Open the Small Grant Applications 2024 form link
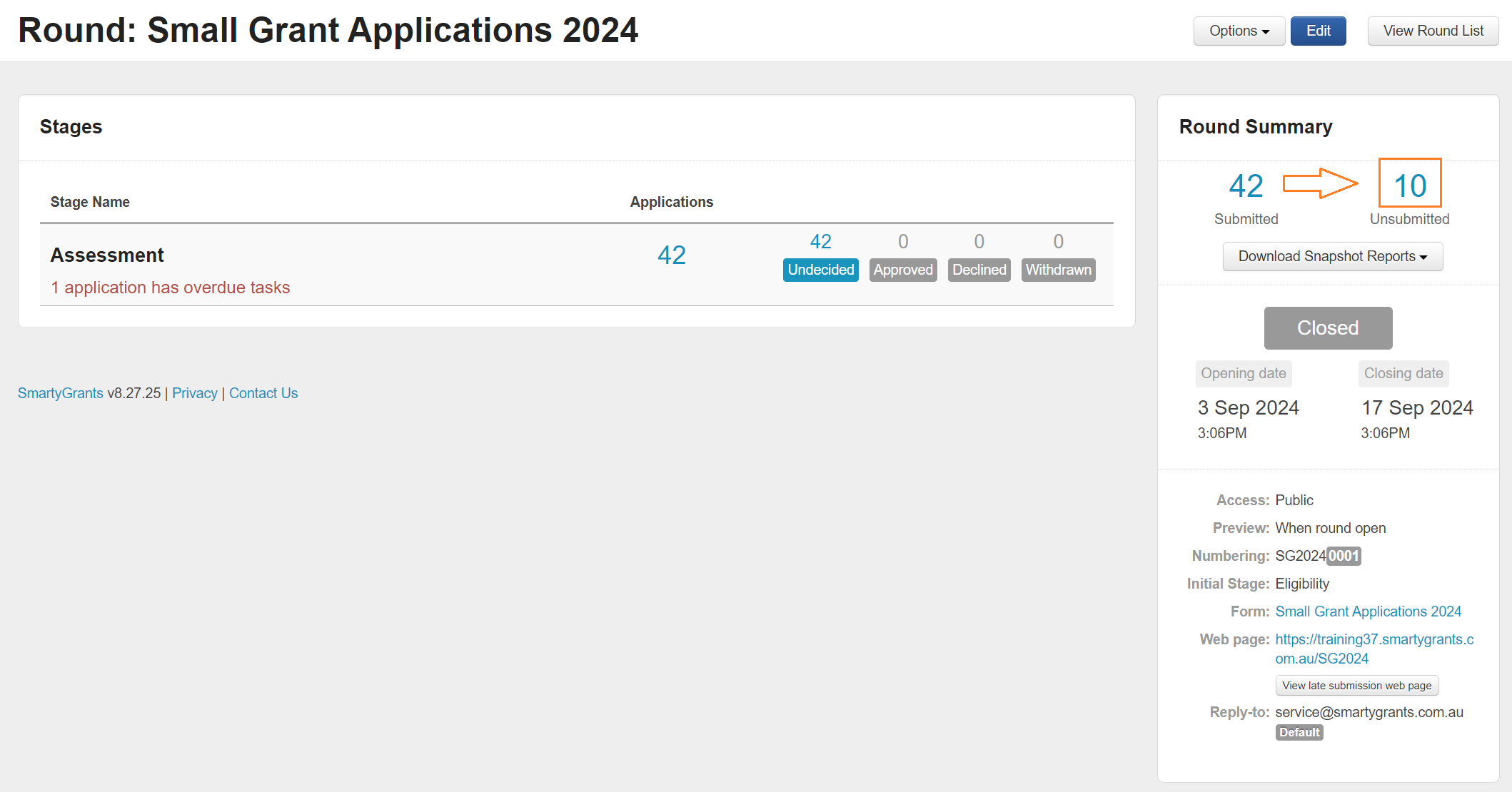1512x792 pixels. pyautogui.click(x=1368, y=611)
